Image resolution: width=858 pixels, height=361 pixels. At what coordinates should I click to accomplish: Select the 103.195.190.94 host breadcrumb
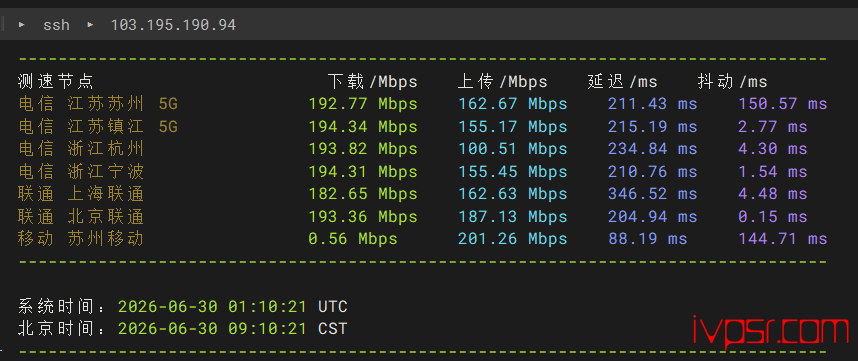click(173, 25)
